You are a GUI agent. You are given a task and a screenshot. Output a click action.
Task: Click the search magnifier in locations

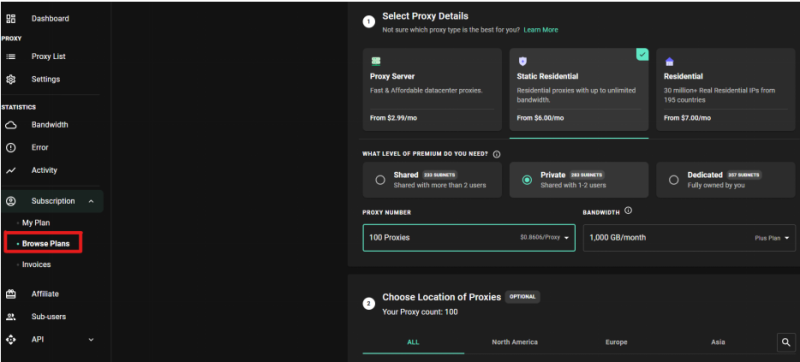(x=786, y=343)
